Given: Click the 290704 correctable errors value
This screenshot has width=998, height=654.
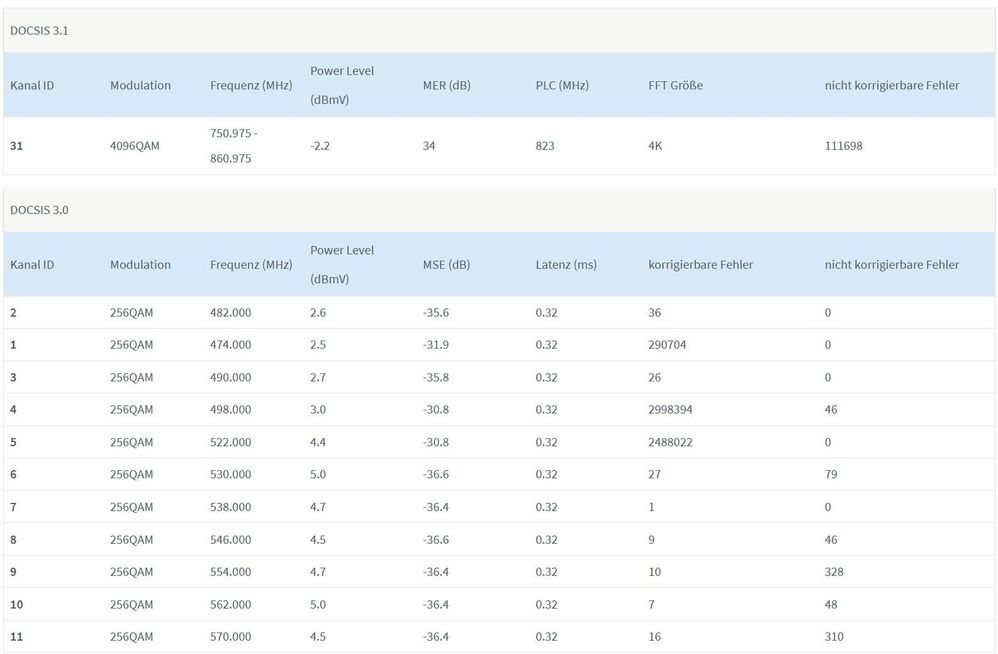Looking at the screenshot, I should pos(667,345).
